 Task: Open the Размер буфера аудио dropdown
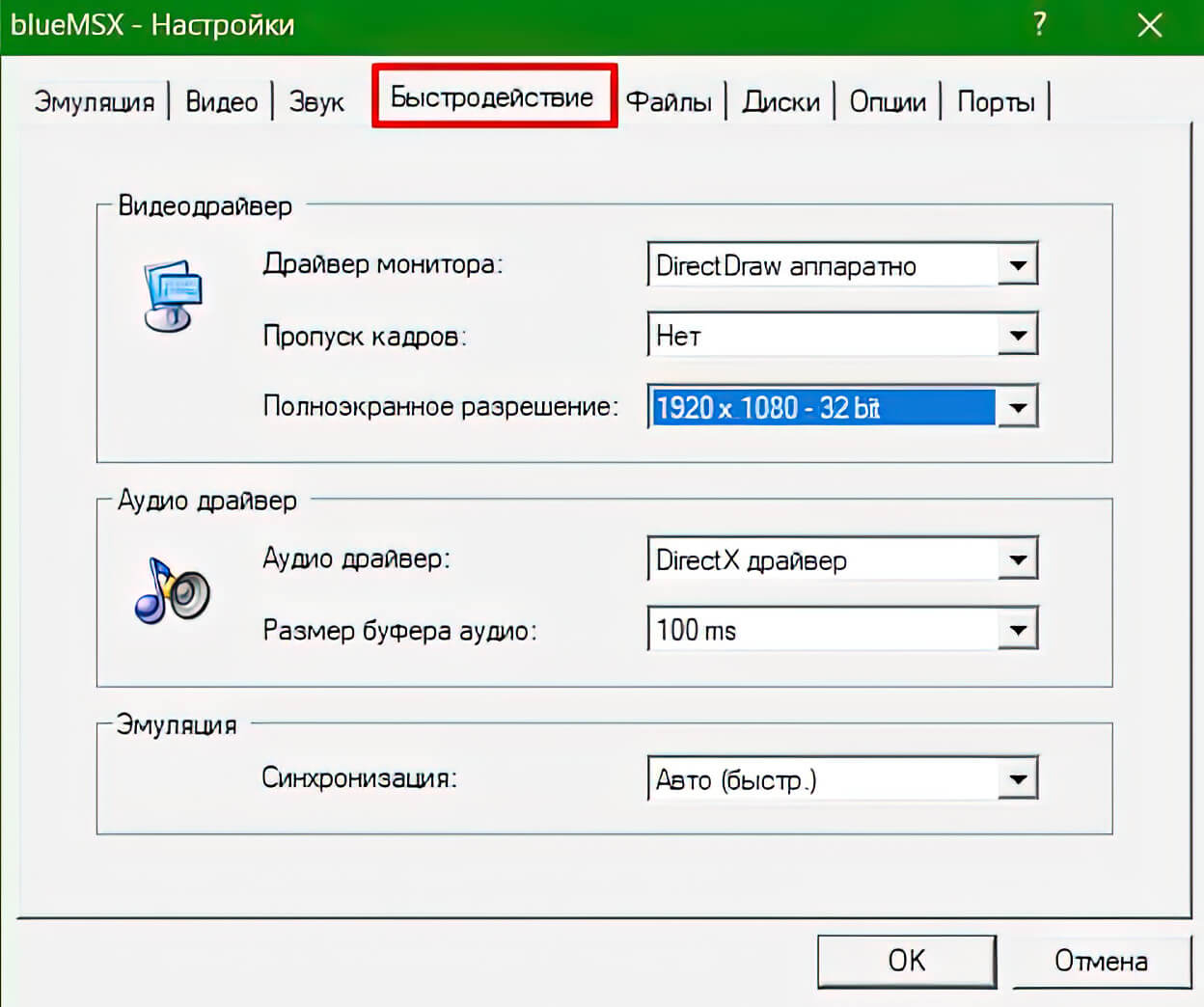click(x=1017, y=631)
